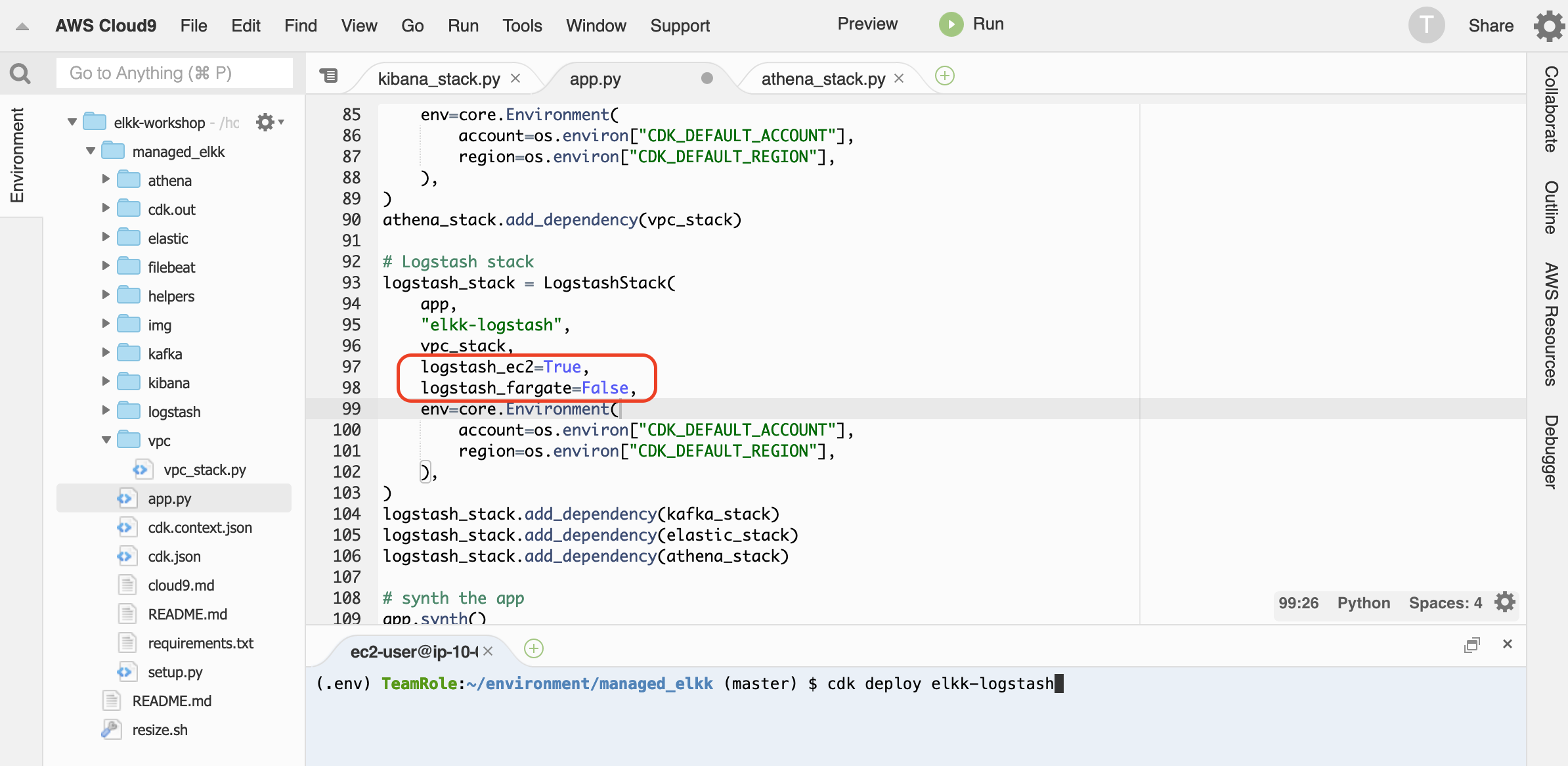Expand the kafka folder
Image resolution: width=1568 pixels, height=766 pixels.
pyautogui.click(x=106, y=353)
